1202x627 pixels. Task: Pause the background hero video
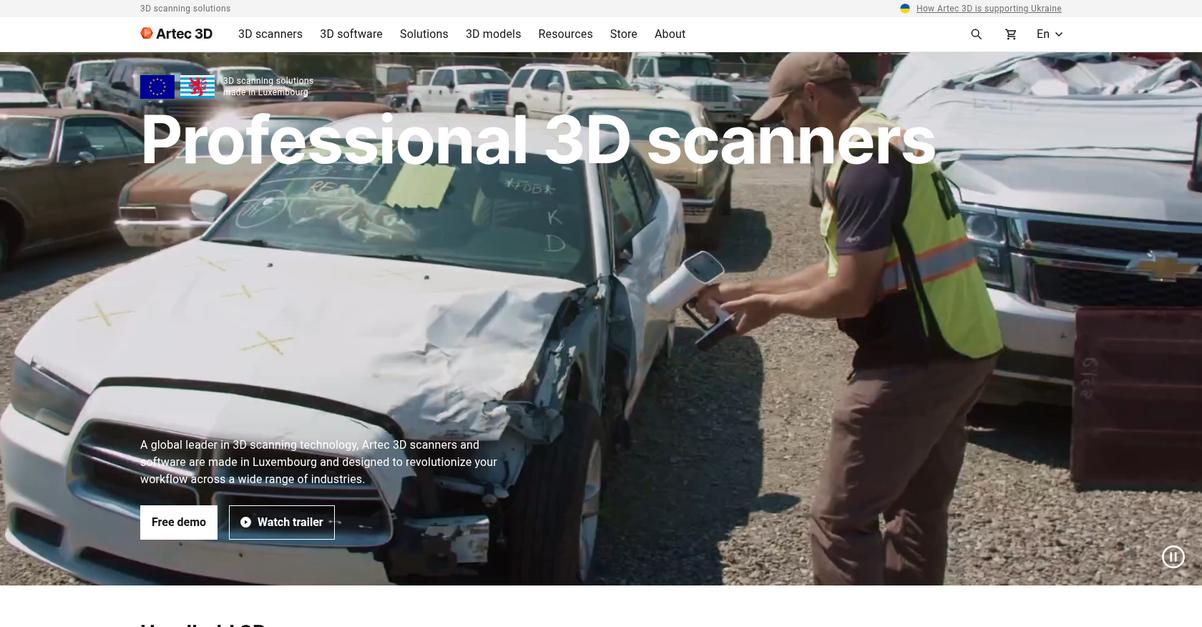pyautogui.click(x=1173, y=557)
